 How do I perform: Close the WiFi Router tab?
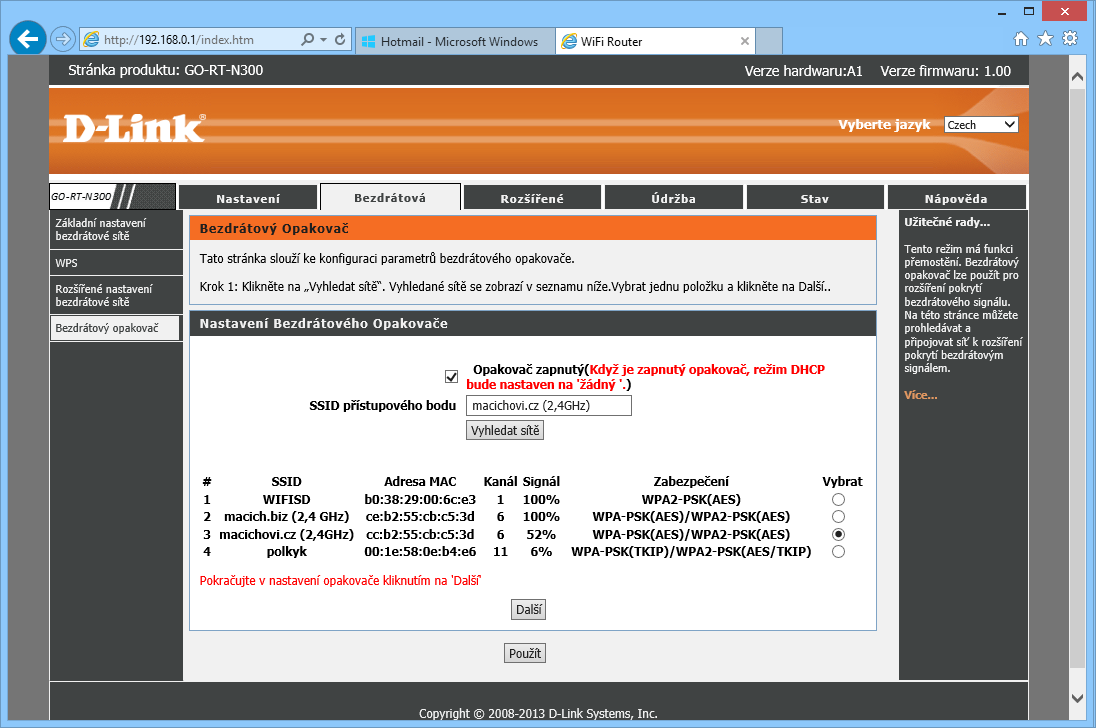pos(744,41)
